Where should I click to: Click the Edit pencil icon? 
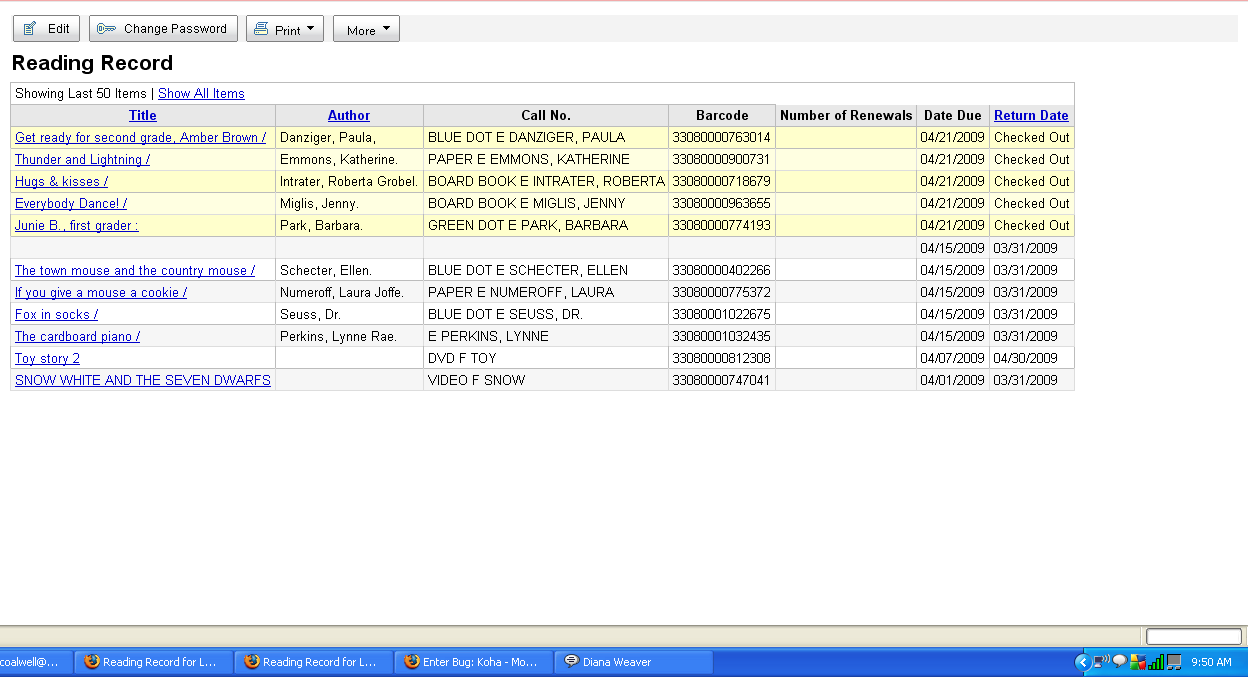pyautogui.click(x=30, y=29)
